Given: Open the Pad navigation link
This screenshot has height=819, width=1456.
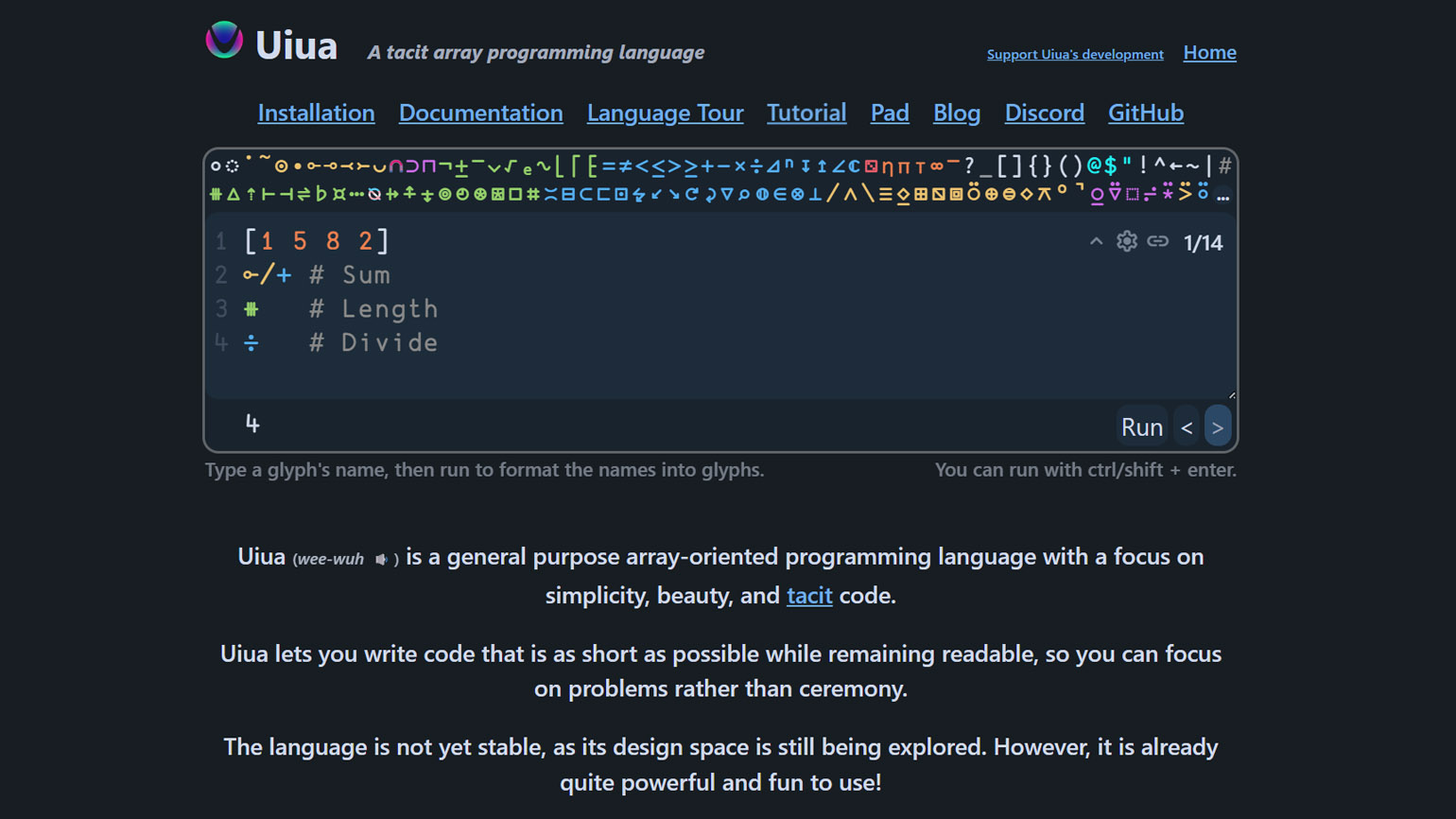Looking at the screenshot, I should [x=889, y=113].
